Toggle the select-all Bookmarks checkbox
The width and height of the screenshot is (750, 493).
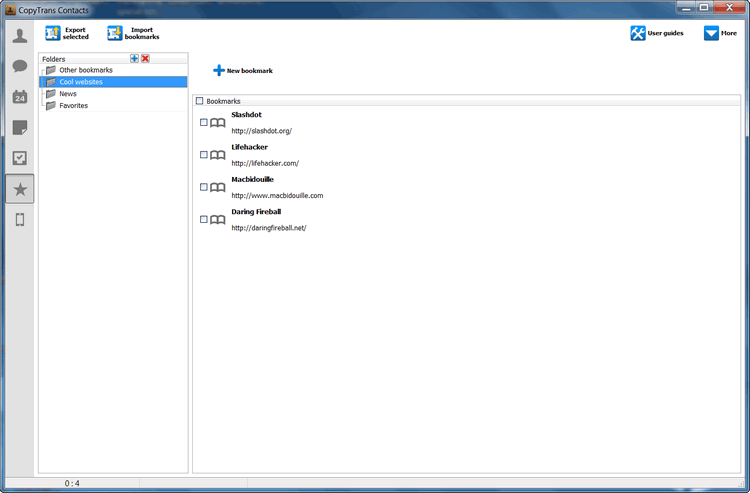(199, 101)
